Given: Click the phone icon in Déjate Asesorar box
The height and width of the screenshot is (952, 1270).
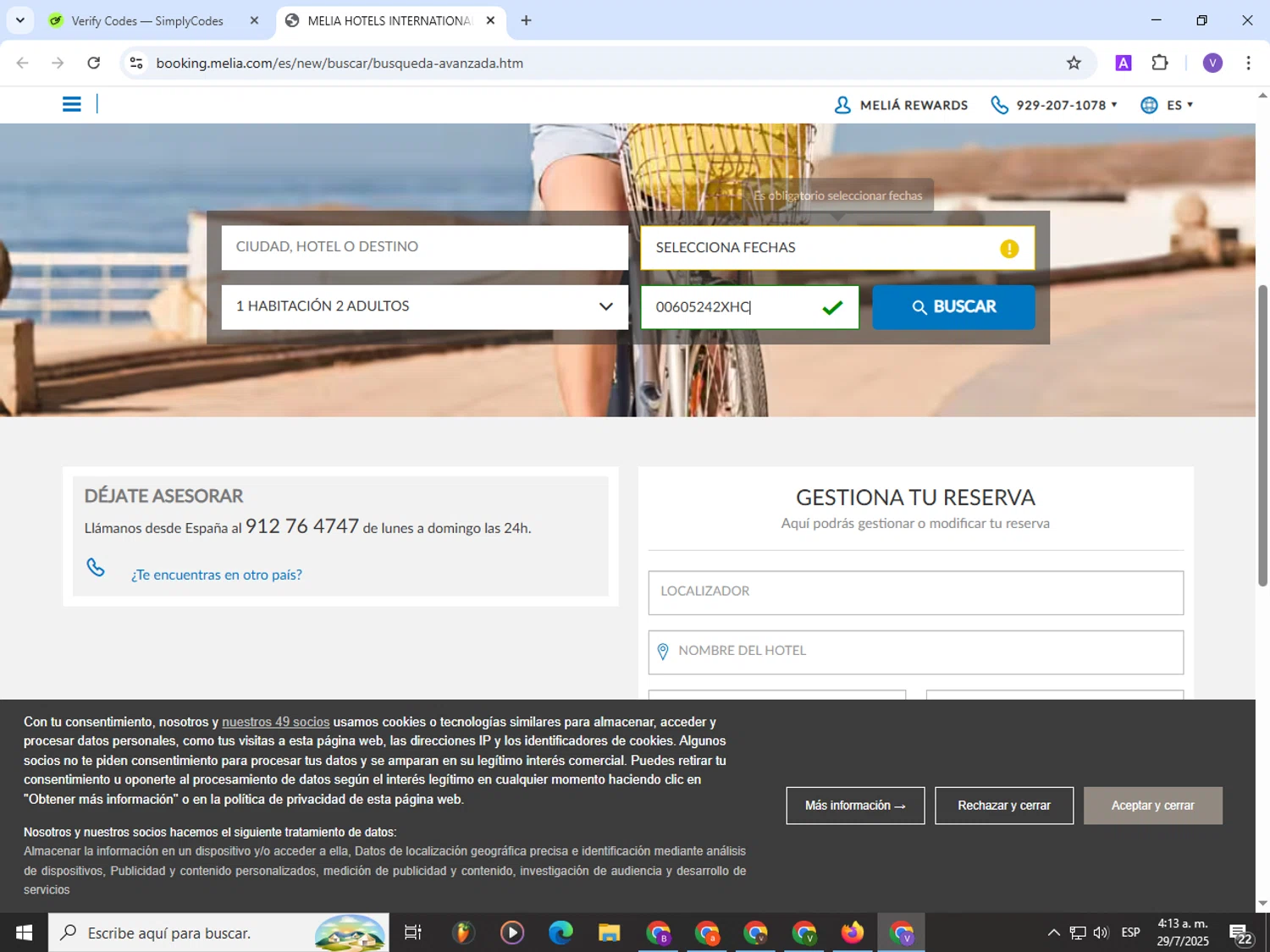Looking at the screenshot, I should pyautogui.click(x=97, y=567).
